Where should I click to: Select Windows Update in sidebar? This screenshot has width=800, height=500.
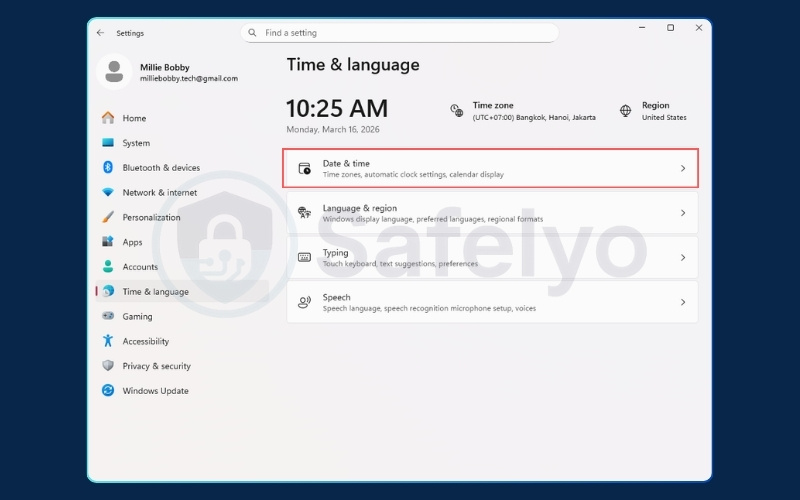182,390
